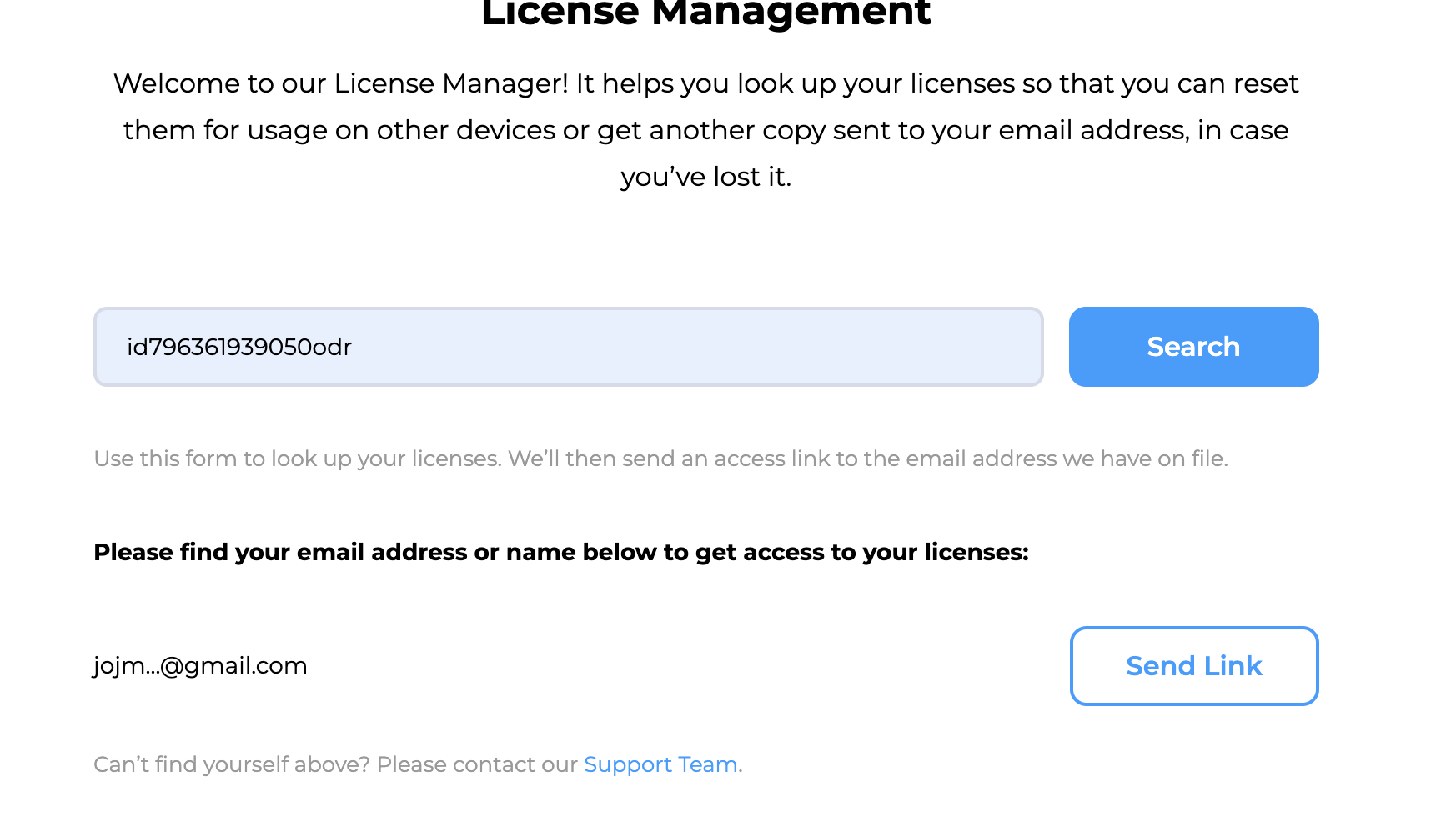Click the blue Search button
1456x837 pixels.
(1193, 347)
